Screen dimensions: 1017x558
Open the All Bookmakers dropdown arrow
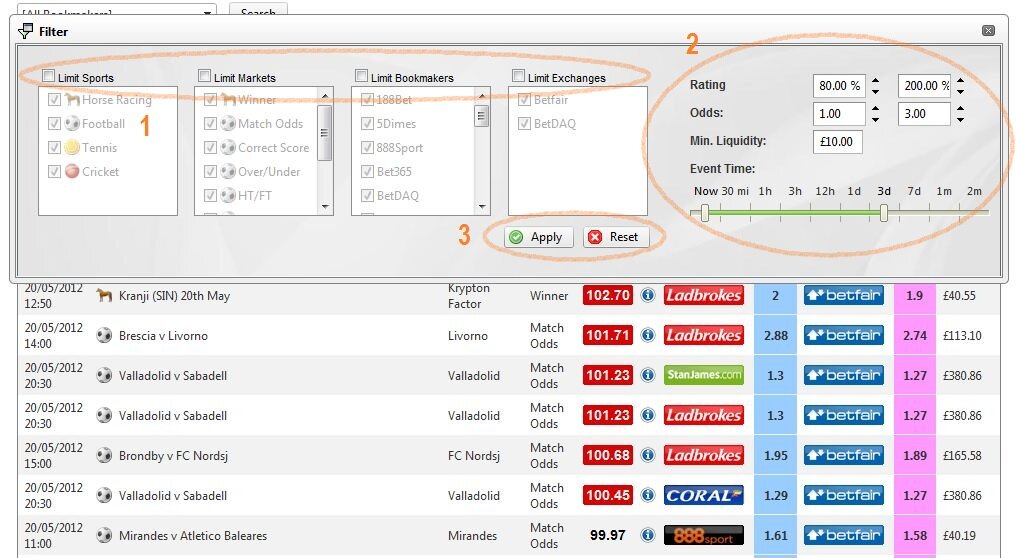(x=207, y=12)
